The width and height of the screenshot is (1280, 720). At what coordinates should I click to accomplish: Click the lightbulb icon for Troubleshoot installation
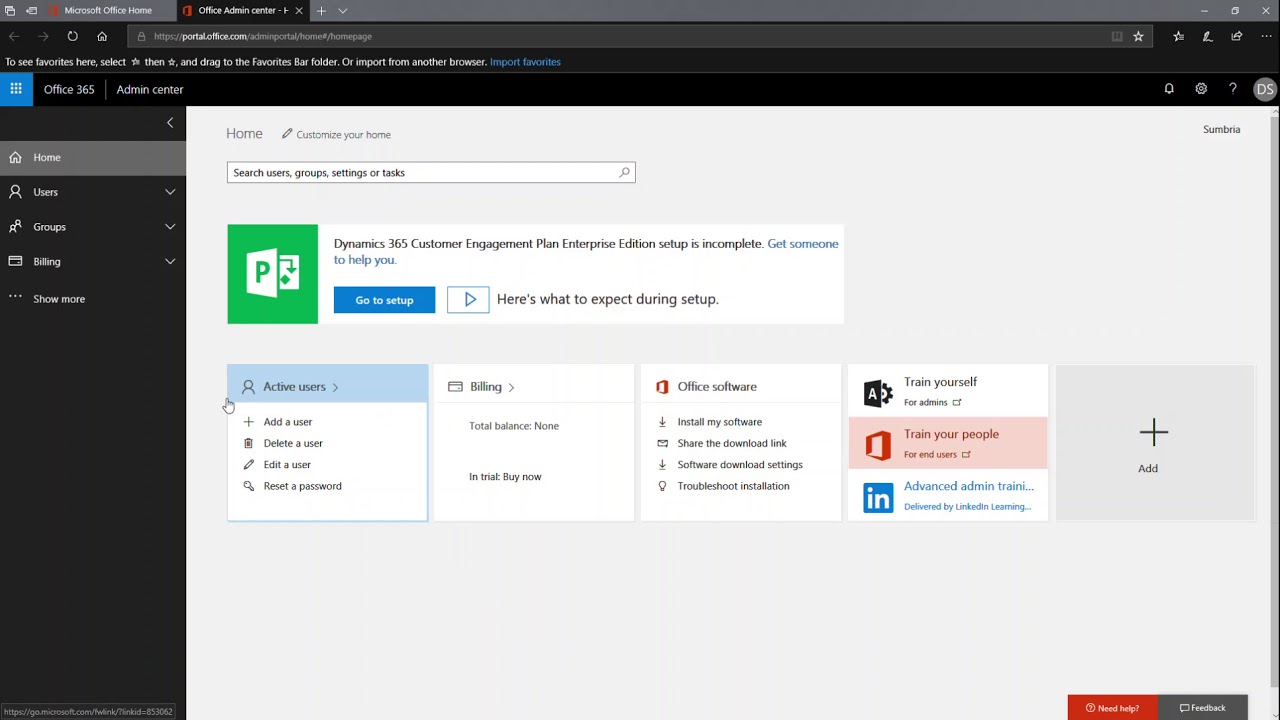[x=662, y=486]
